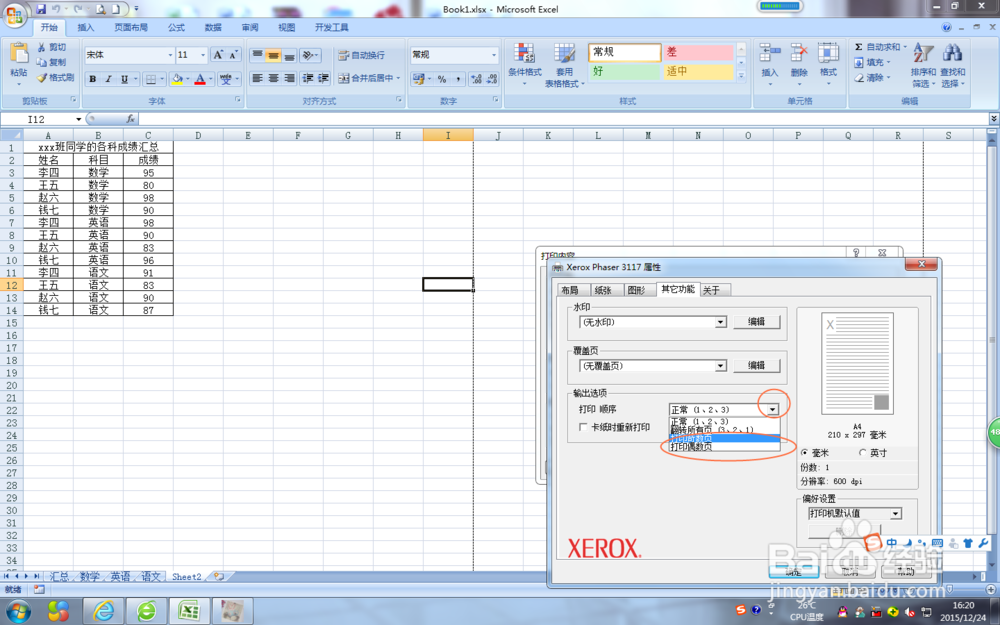The height and width of the screenshot is (625, 1000).
Task: Switch to the 汇总 sheet tab
Action: [x=59, y=577]
